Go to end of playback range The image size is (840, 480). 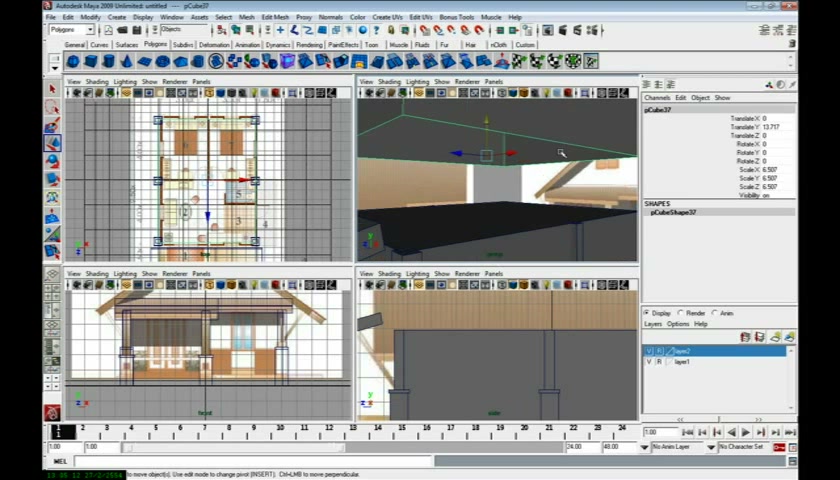(x=790, y=432)
